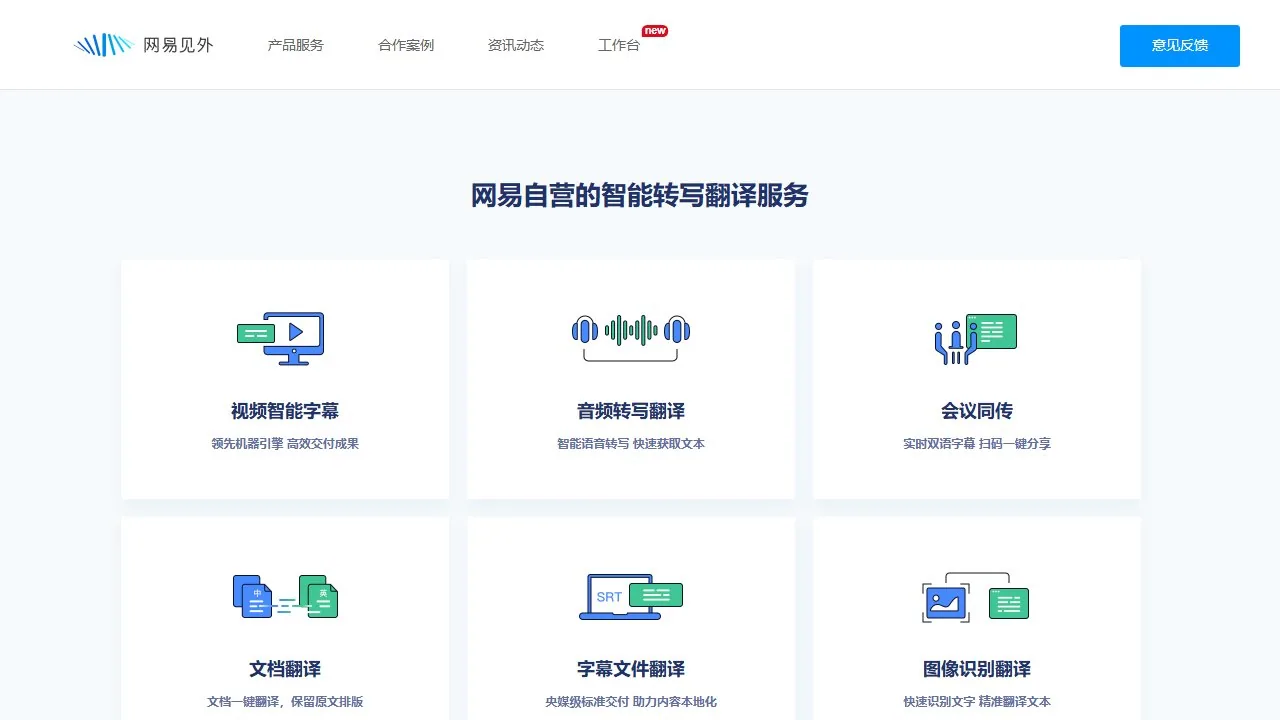Click the 网易见外 wave logo icon
The height and width of the screenshot is (720, 1280).
tap(104, 45)
